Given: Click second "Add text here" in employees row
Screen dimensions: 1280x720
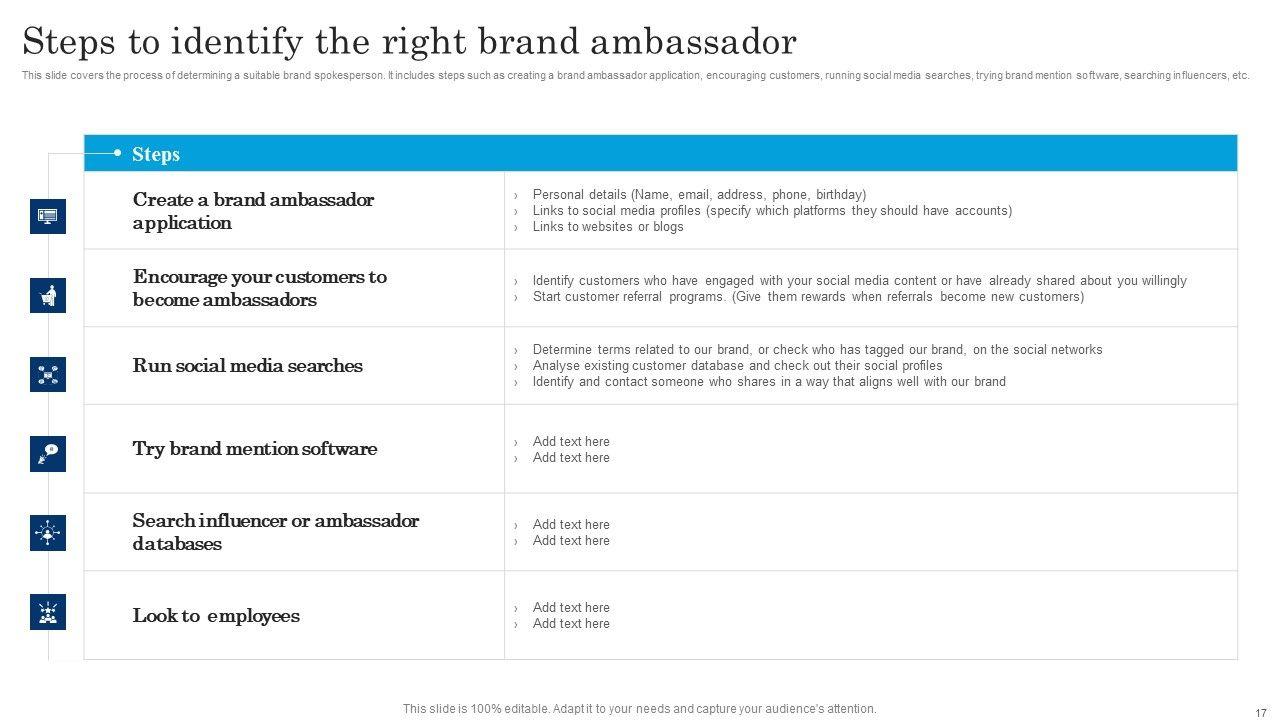Looking at the screenshot, I should 570,624.
